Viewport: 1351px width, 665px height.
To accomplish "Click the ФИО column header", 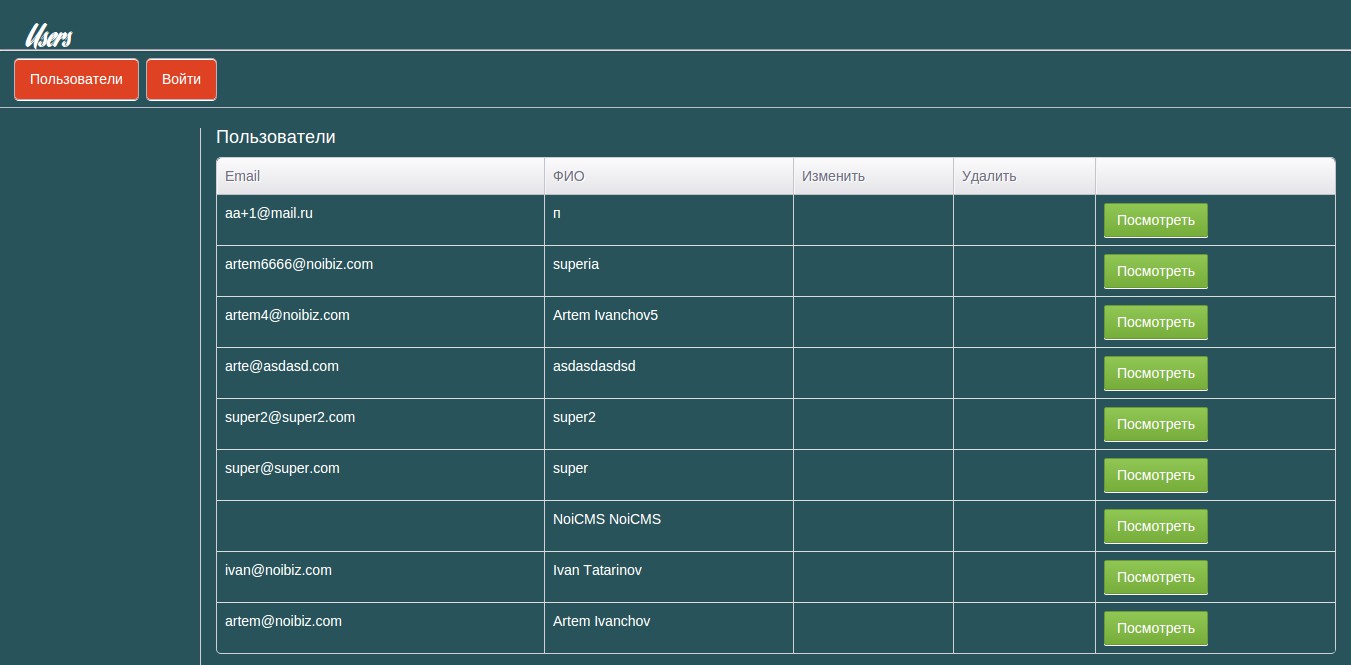I will 669,176.
